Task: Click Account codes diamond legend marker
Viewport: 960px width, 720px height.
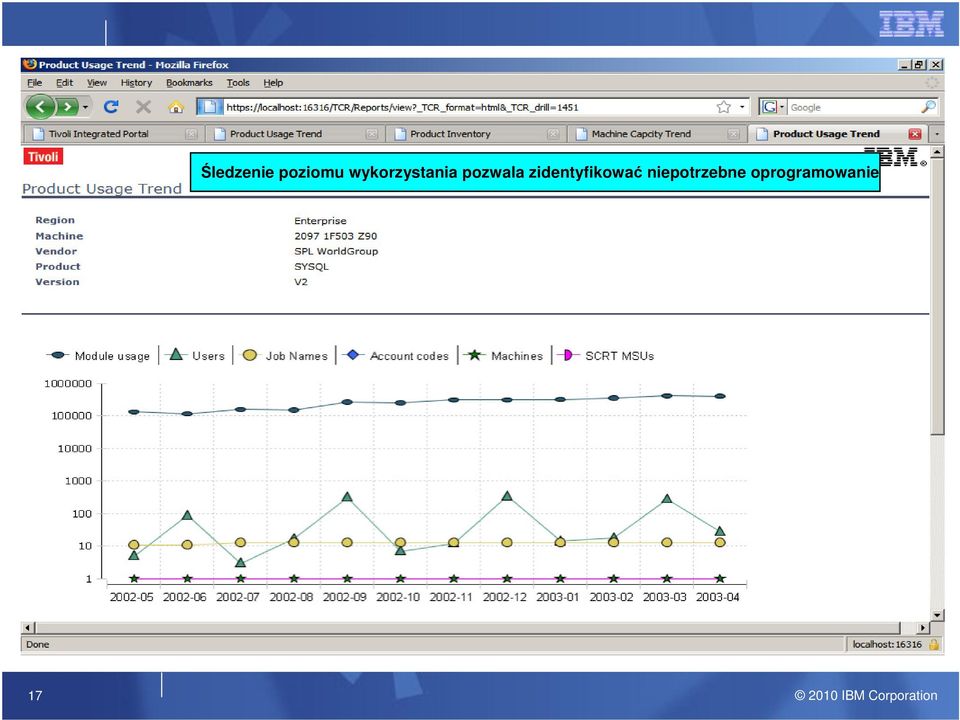Action: click(x=353, y=354)
